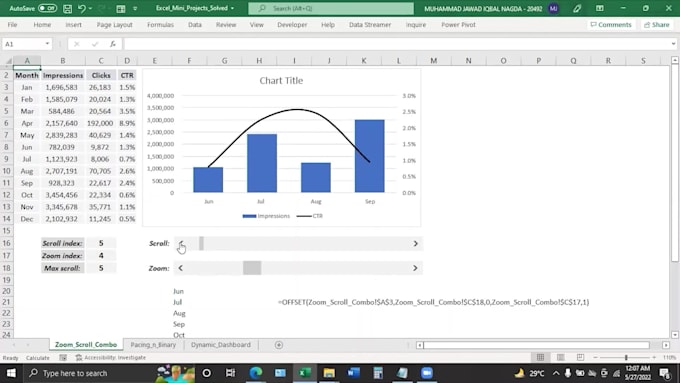Click the Name Box showing A1
Screen dimensions: 680x383
[x=23, y=44]
